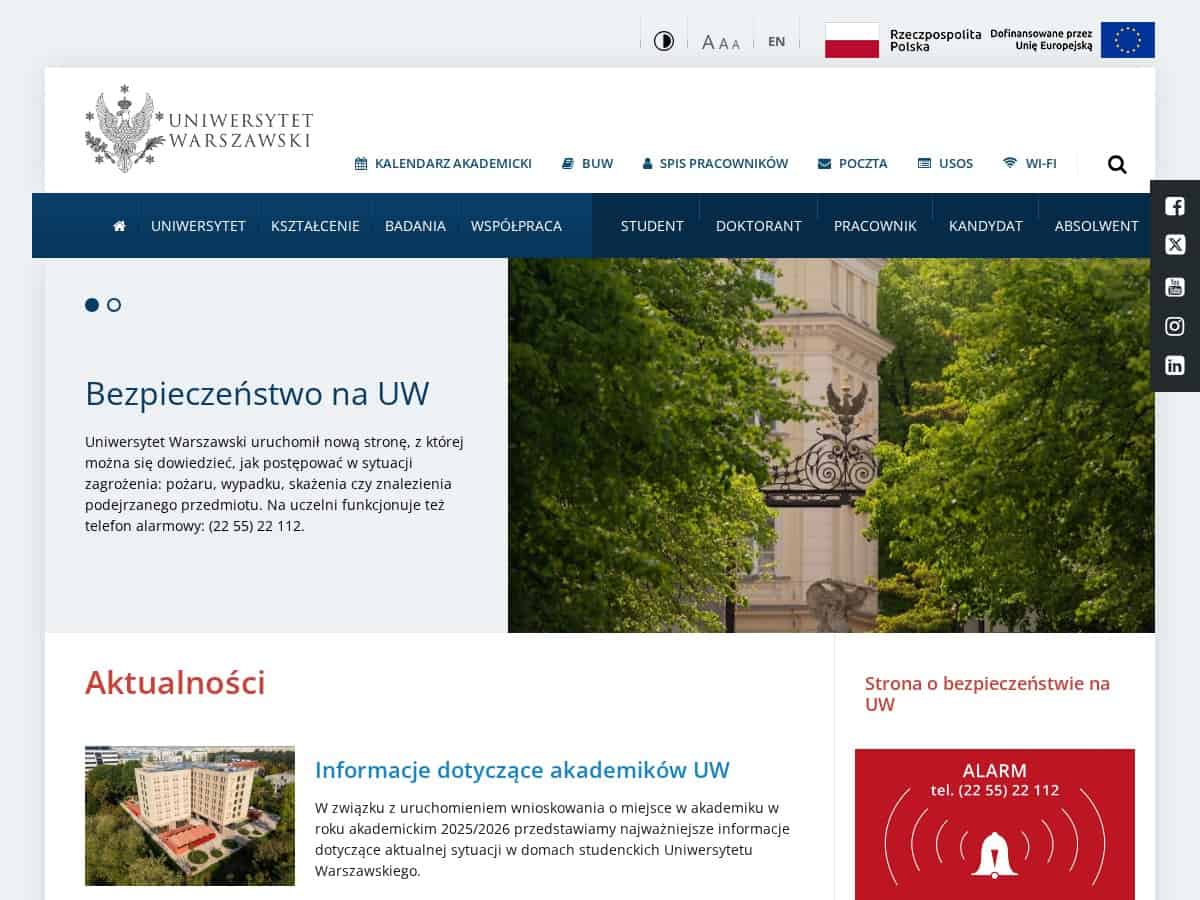Open Wi-Fi information link
The width and height of the screenshot is (1200, 900).
1030,163
